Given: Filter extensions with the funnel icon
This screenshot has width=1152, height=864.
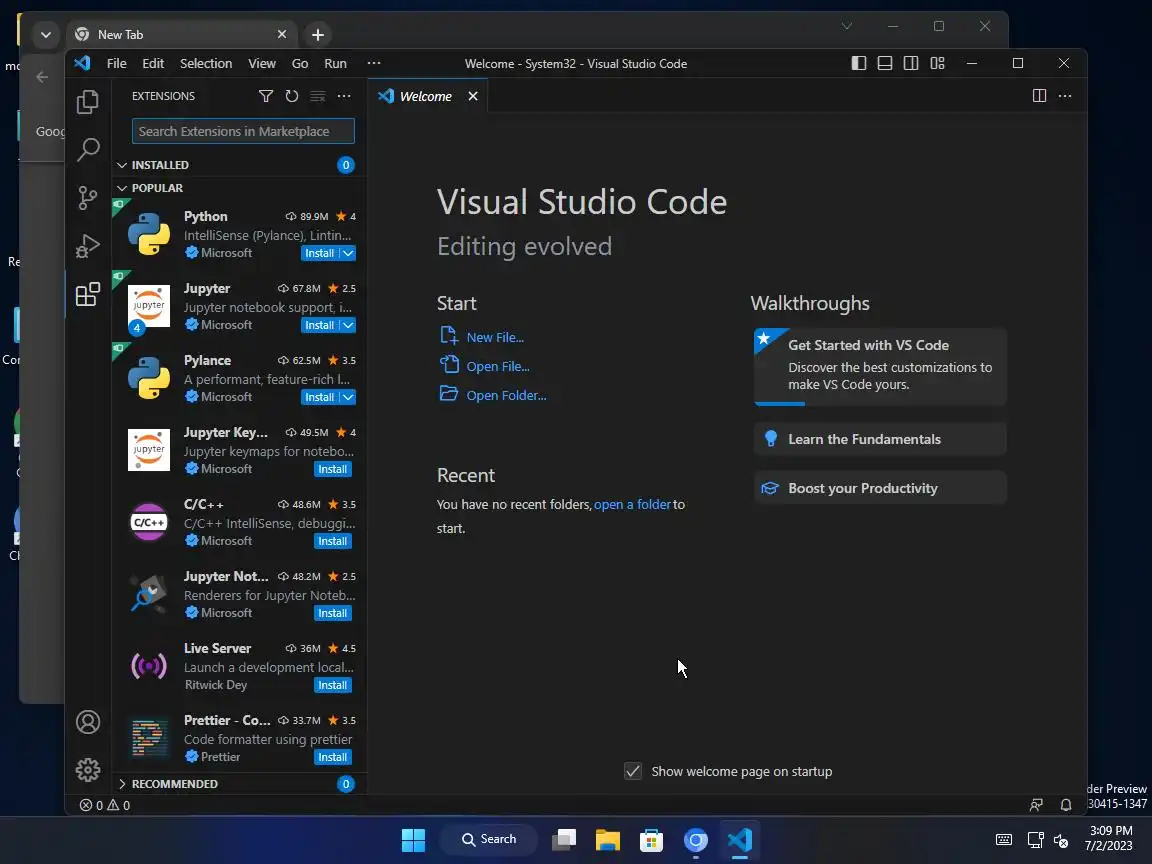Looking at the screenshot, I should [x=266, y=96].
